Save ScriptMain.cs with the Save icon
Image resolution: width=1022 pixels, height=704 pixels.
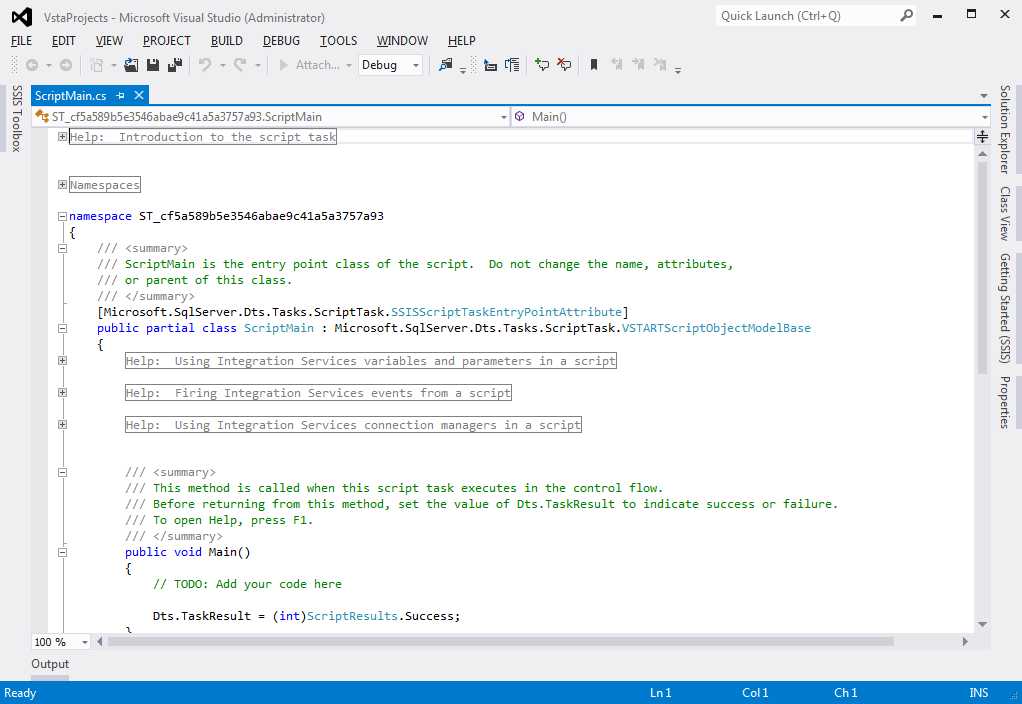point(153,65)
